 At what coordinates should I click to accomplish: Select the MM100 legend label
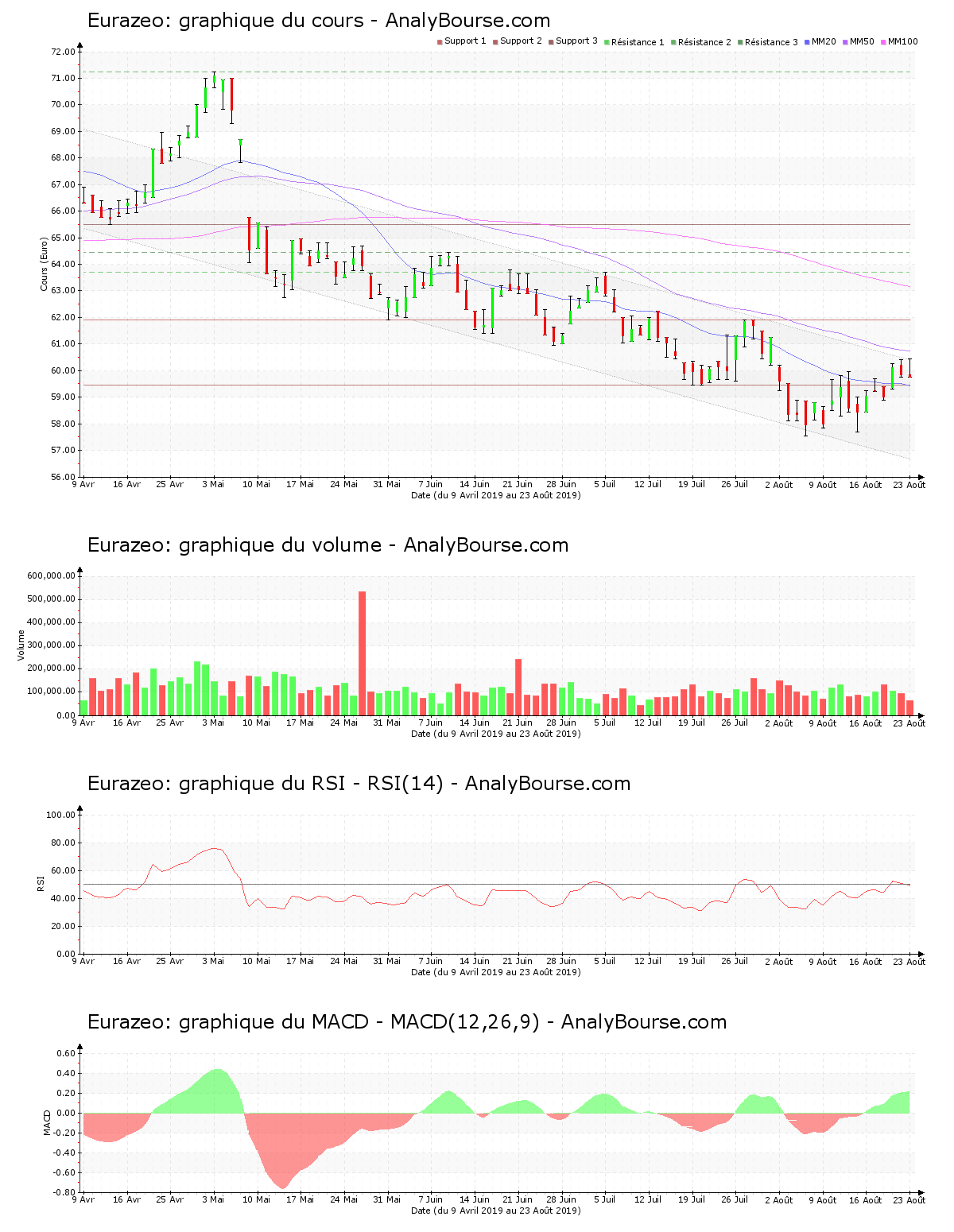pyautogui.click(x=902, y=41)
